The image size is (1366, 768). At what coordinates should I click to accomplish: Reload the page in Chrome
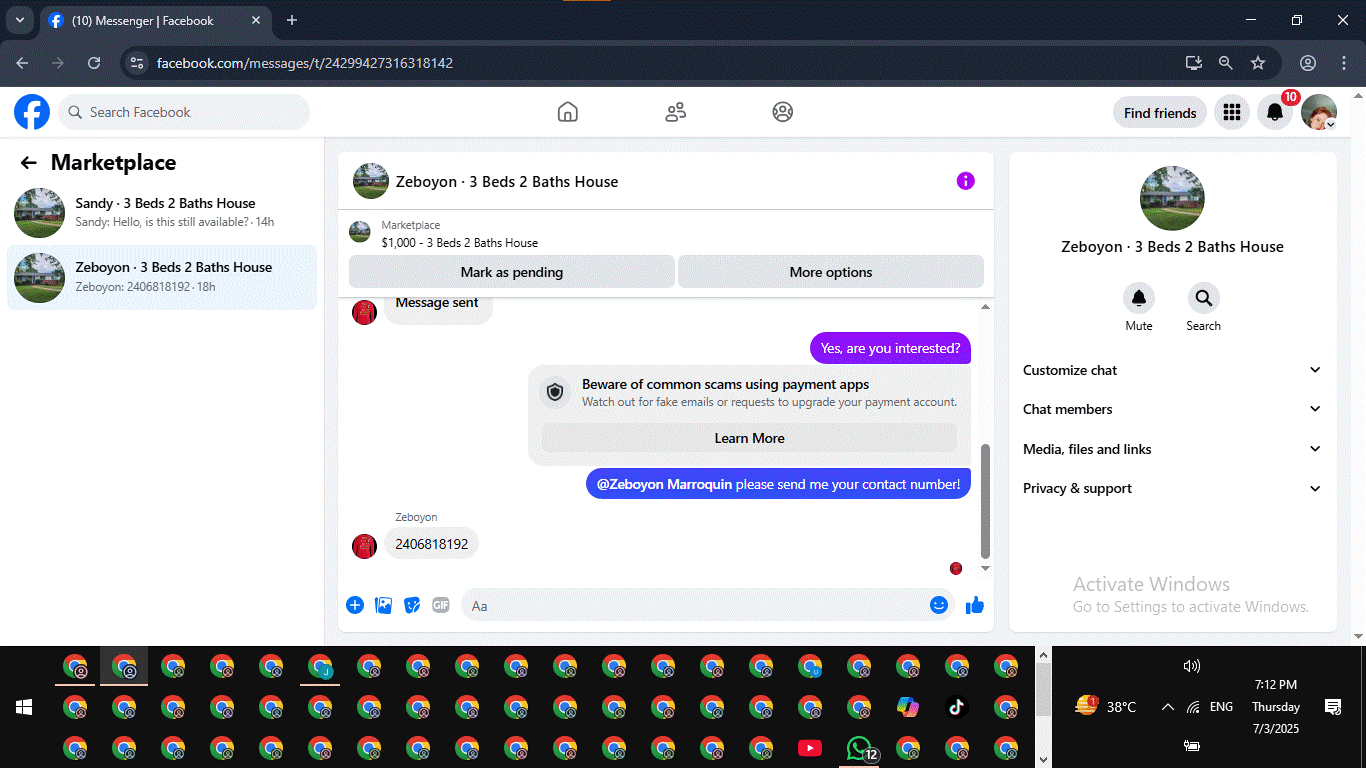coord(94,63)
